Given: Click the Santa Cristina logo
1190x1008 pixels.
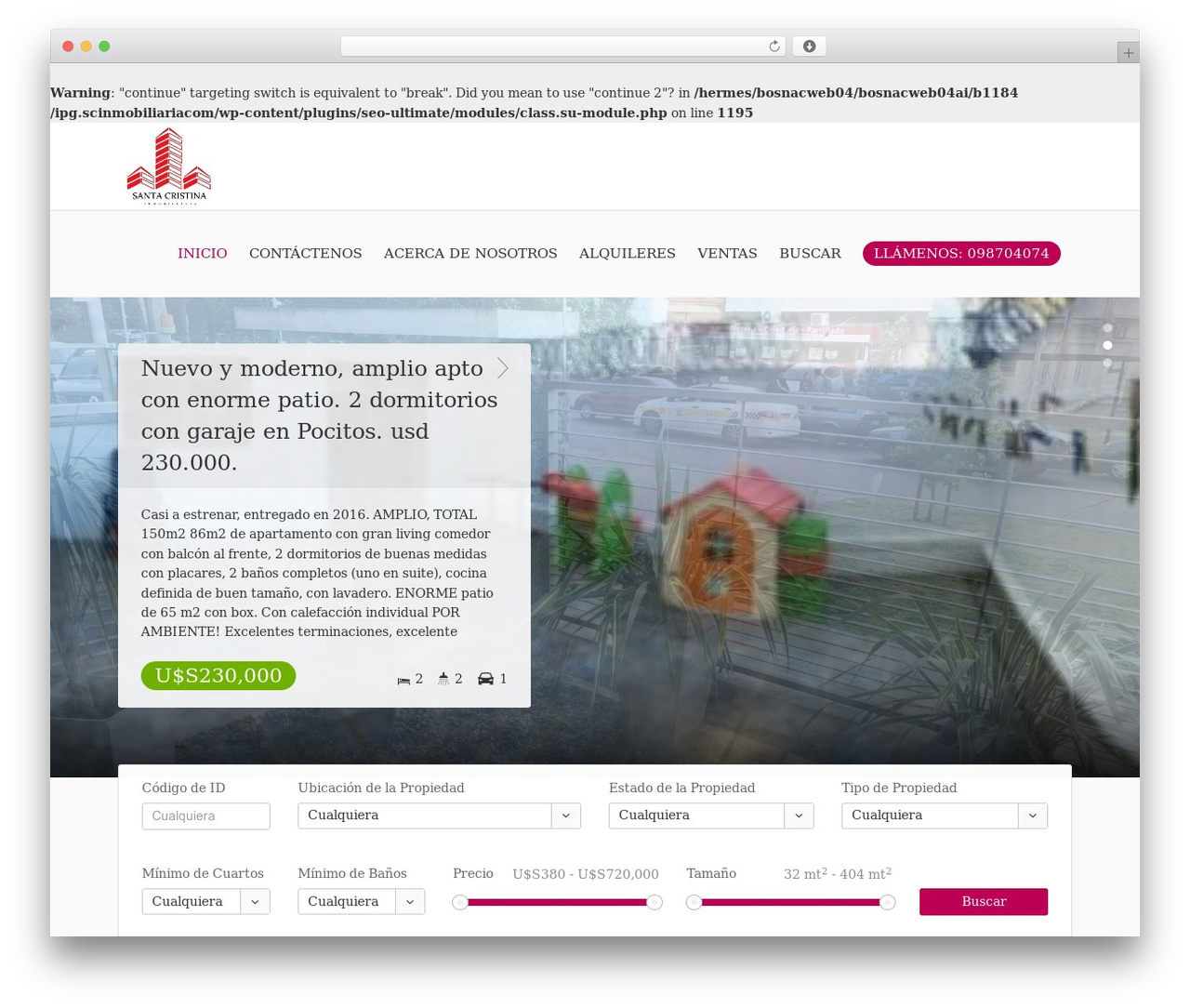Looking at the screenshot, I should (x=169, y=166).
